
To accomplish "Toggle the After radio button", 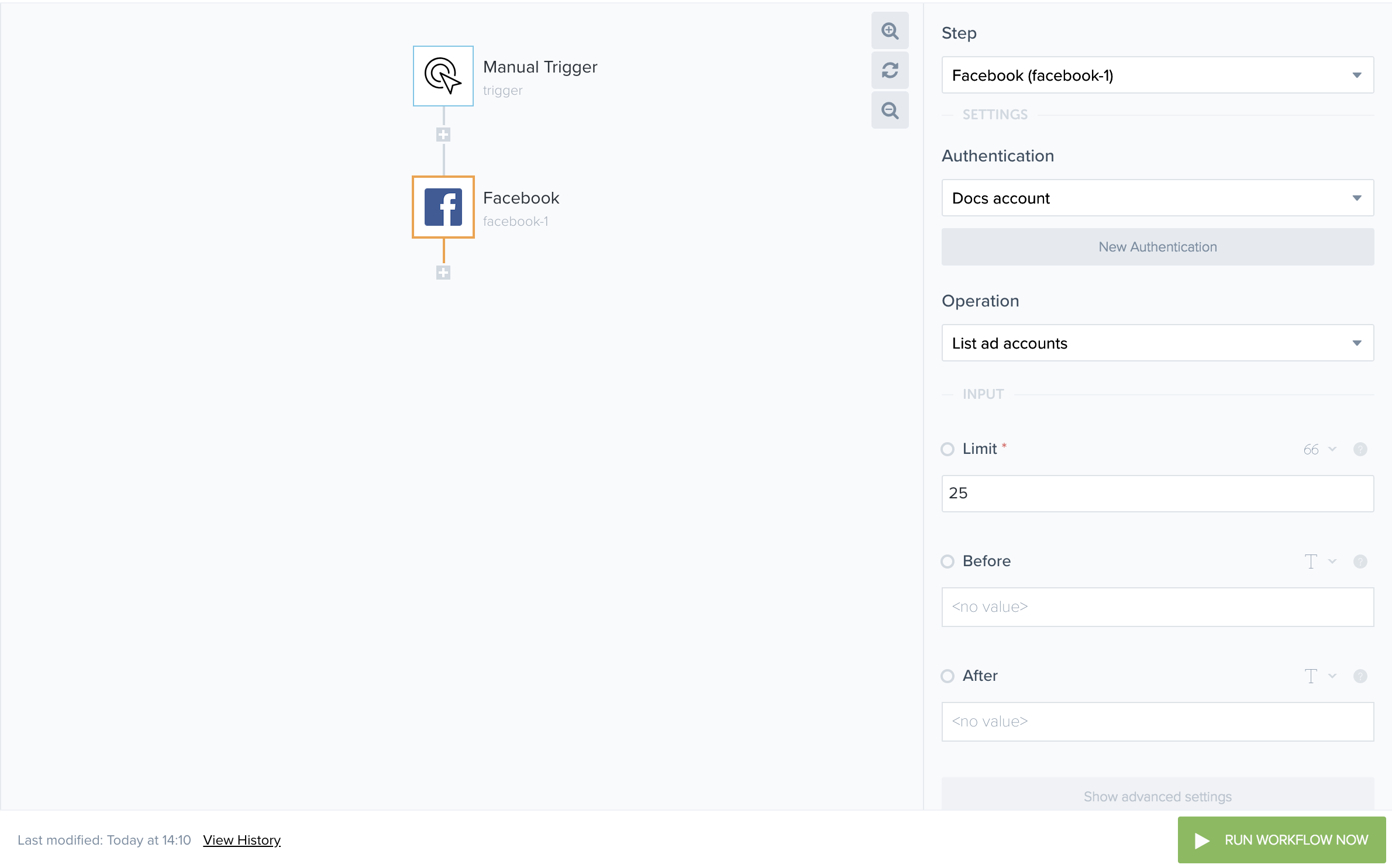I will pos(947,676).
